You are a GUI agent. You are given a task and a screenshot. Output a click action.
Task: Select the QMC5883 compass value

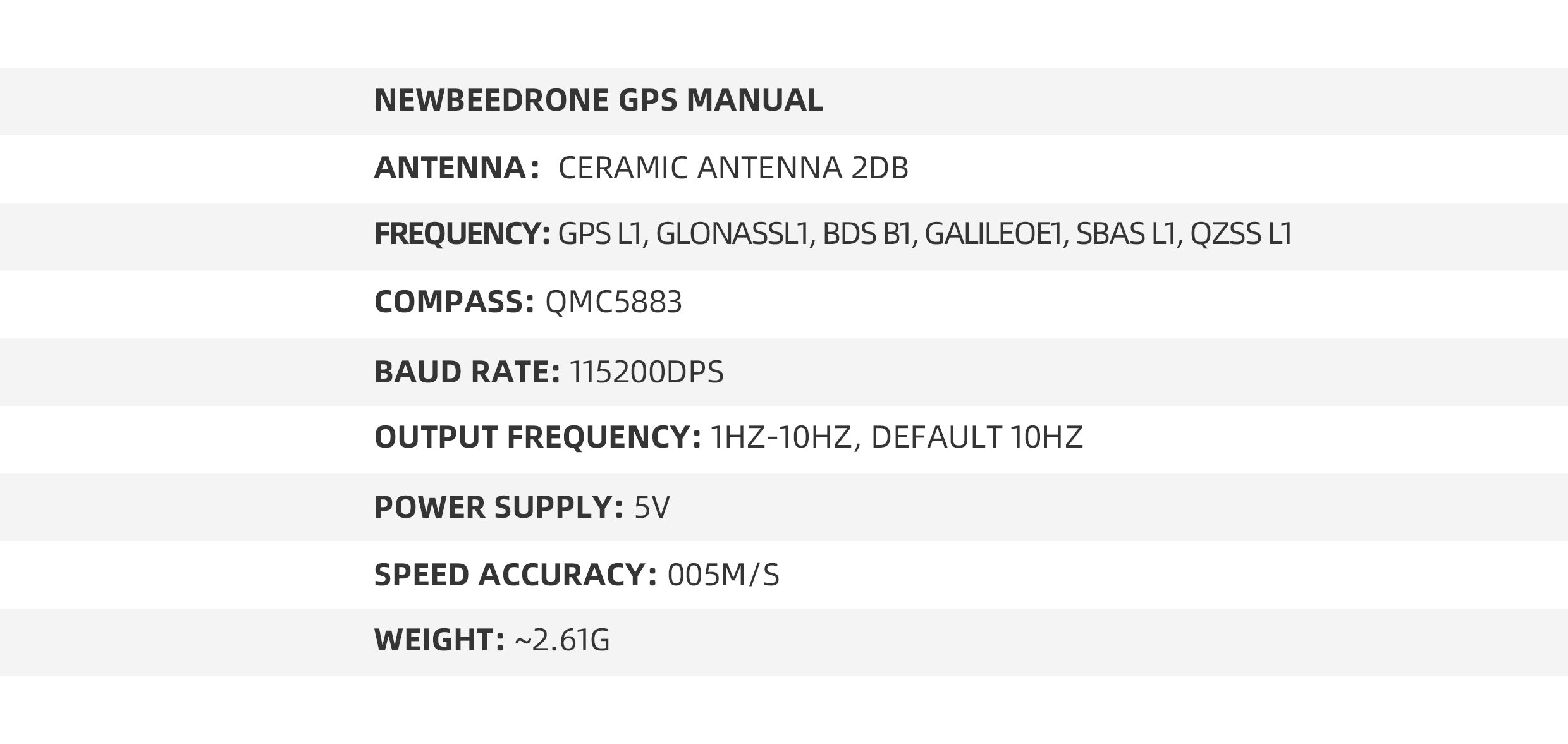pos(613,302)
